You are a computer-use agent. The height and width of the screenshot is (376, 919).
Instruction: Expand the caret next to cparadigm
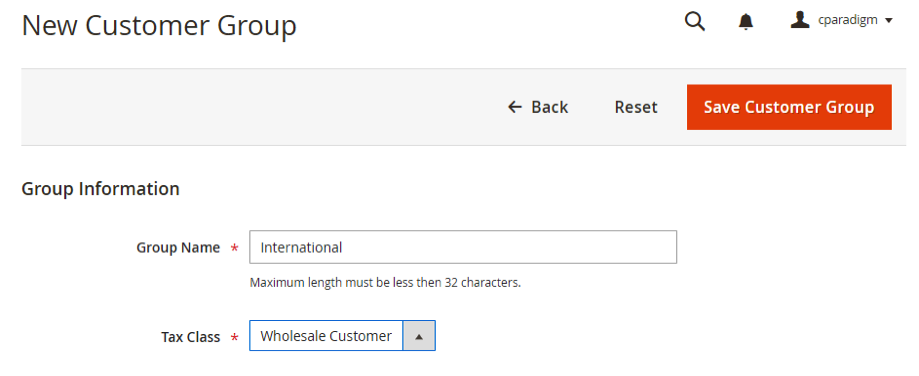888,20
